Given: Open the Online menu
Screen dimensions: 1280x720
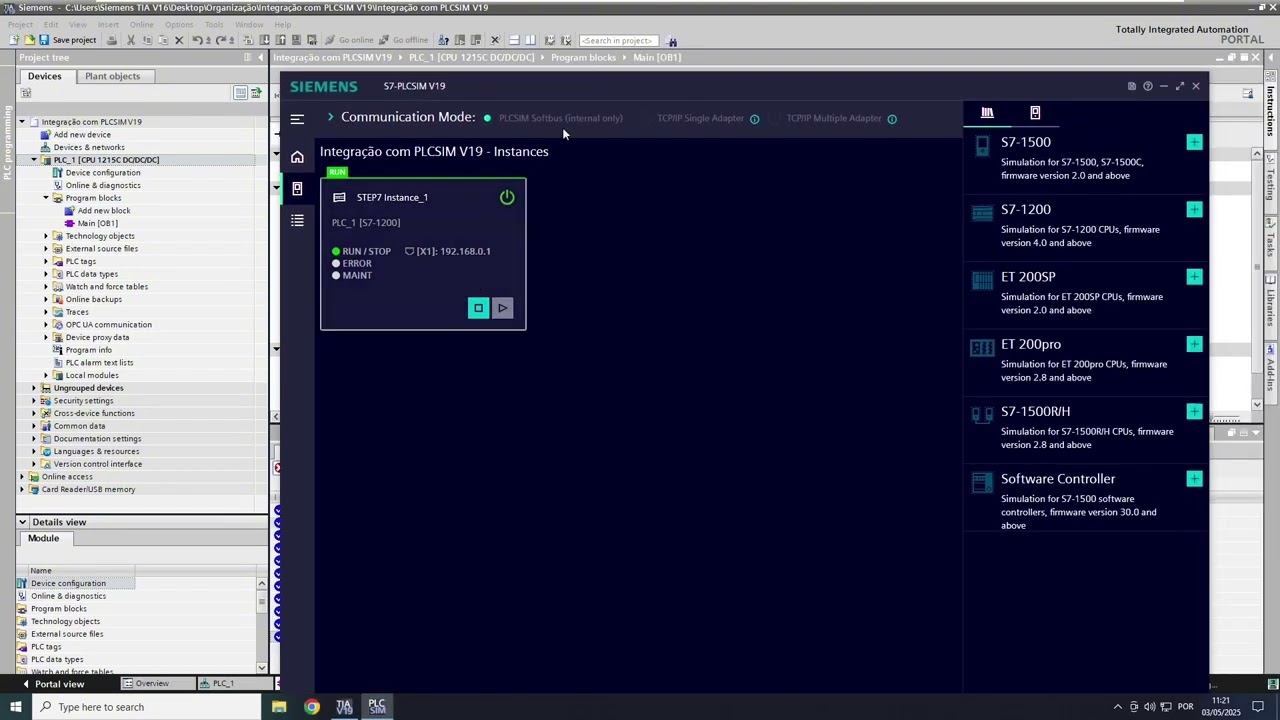Looking at the screenshot, I should pos(141,24).
